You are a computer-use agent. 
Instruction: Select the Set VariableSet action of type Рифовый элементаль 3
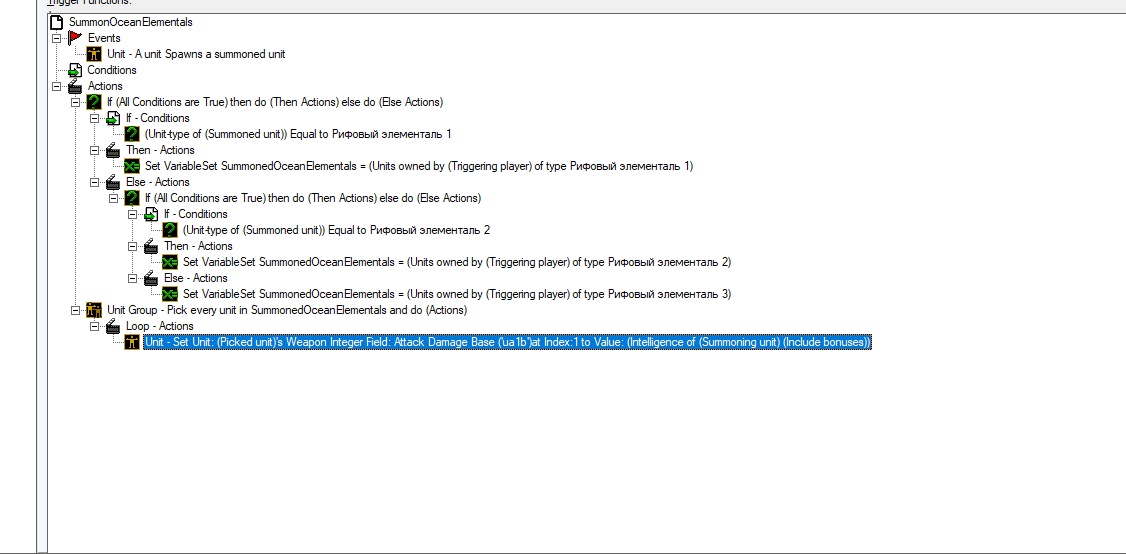point(457,294)
